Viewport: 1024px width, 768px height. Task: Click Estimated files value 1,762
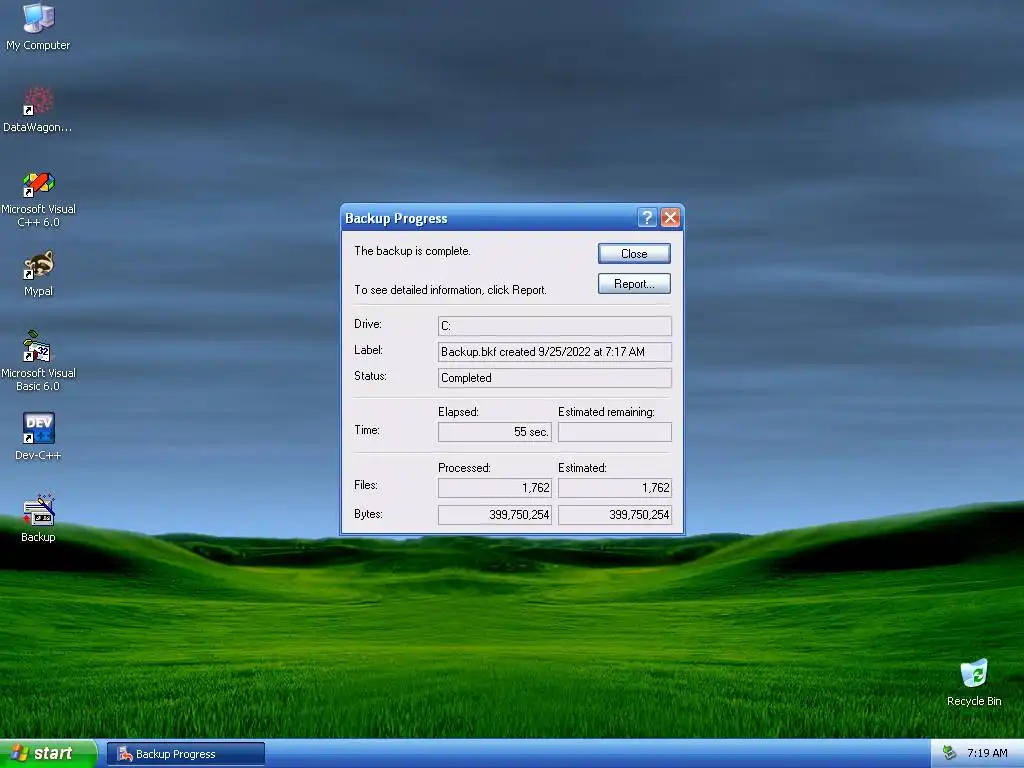615,488
